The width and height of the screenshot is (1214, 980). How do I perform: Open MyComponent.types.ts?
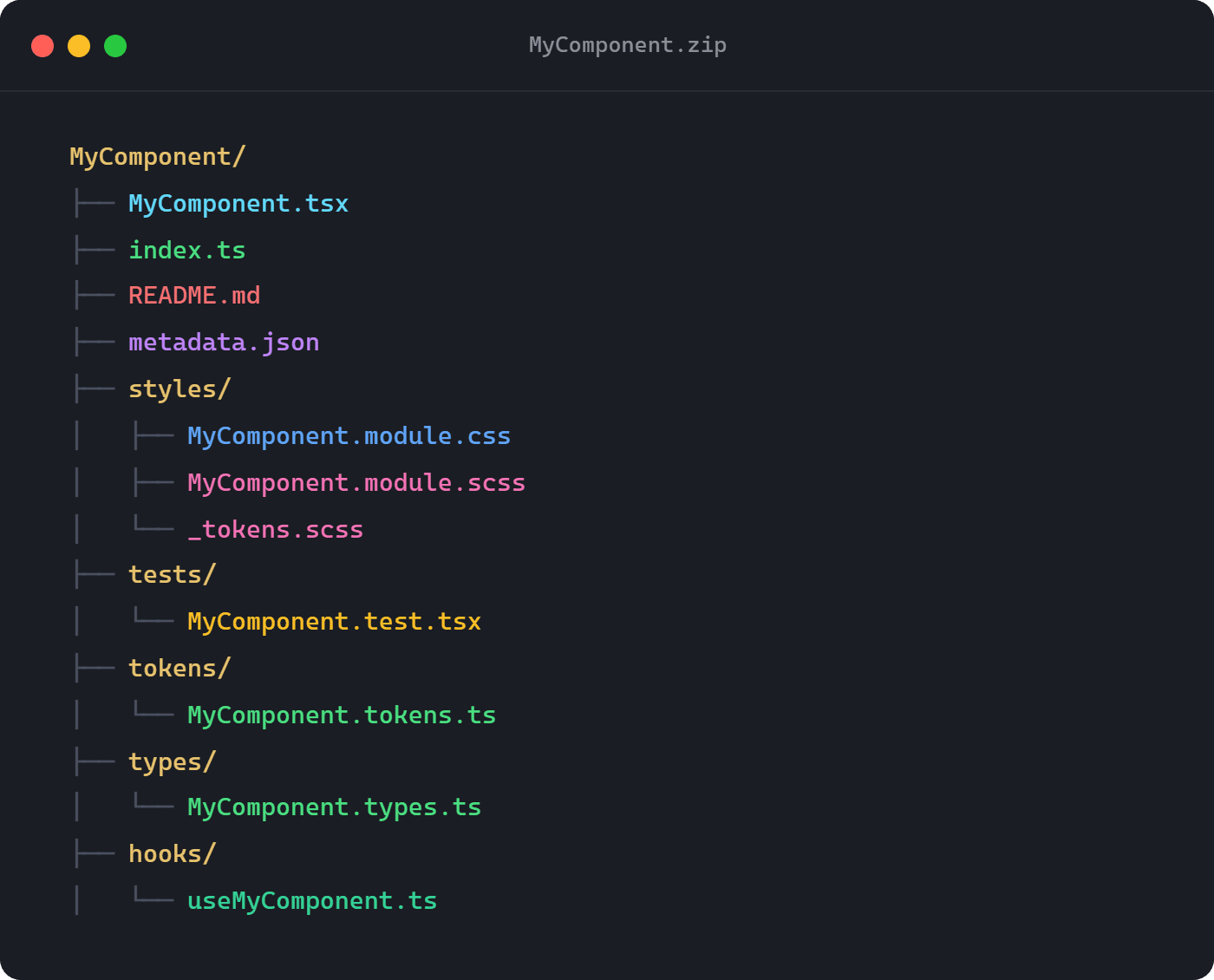click(334, 807)
